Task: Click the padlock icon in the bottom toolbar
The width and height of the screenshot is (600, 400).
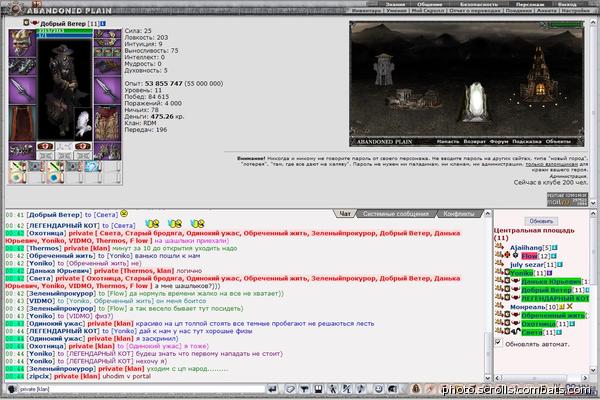Action: 416,389
